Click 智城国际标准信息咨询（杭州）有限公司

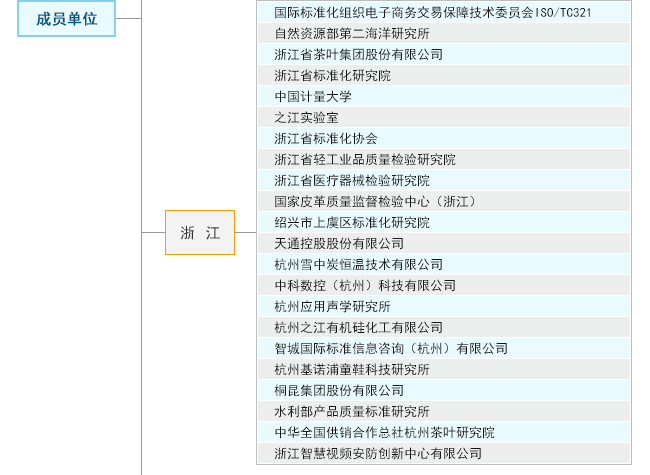[391, 349]
